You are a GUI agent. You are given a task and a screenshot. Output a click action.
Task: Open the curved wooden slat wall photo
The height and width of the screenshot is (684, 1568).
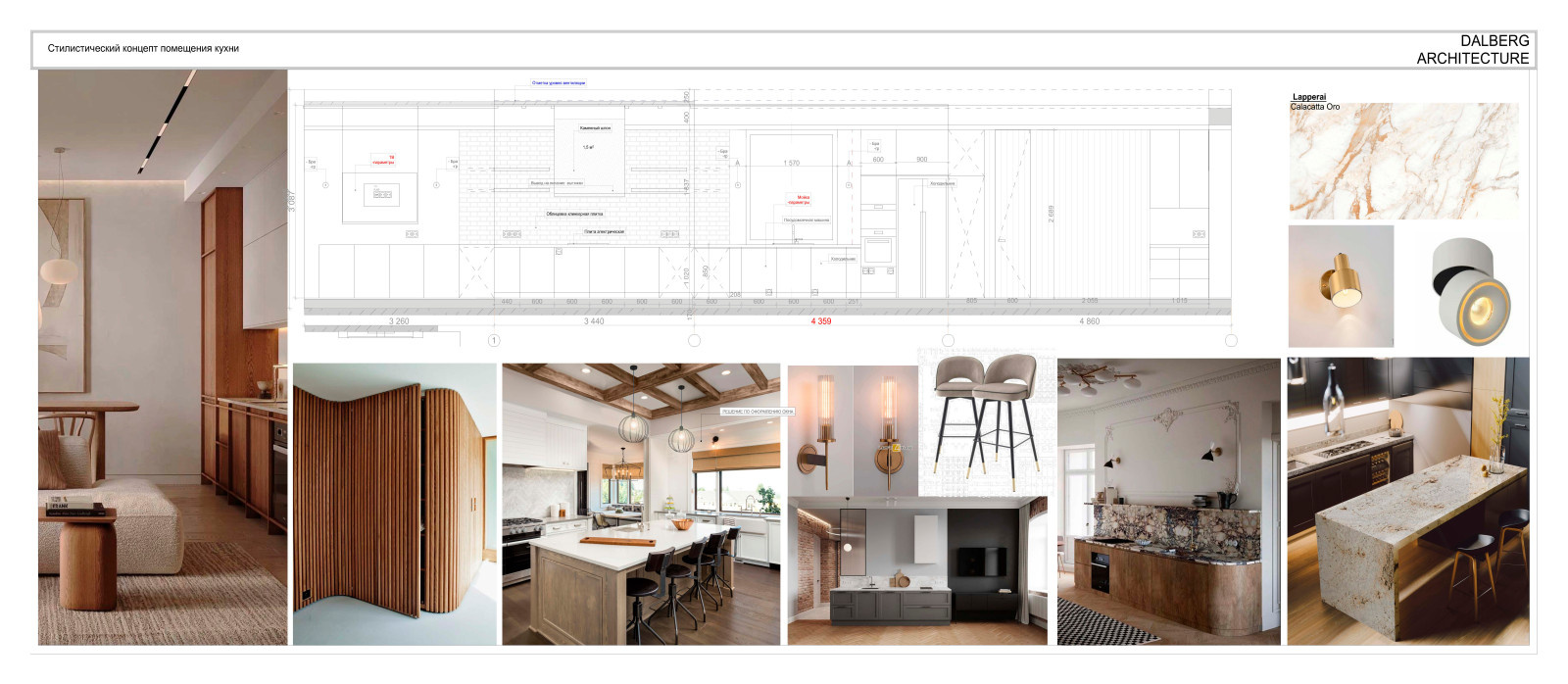click(394, 504)
